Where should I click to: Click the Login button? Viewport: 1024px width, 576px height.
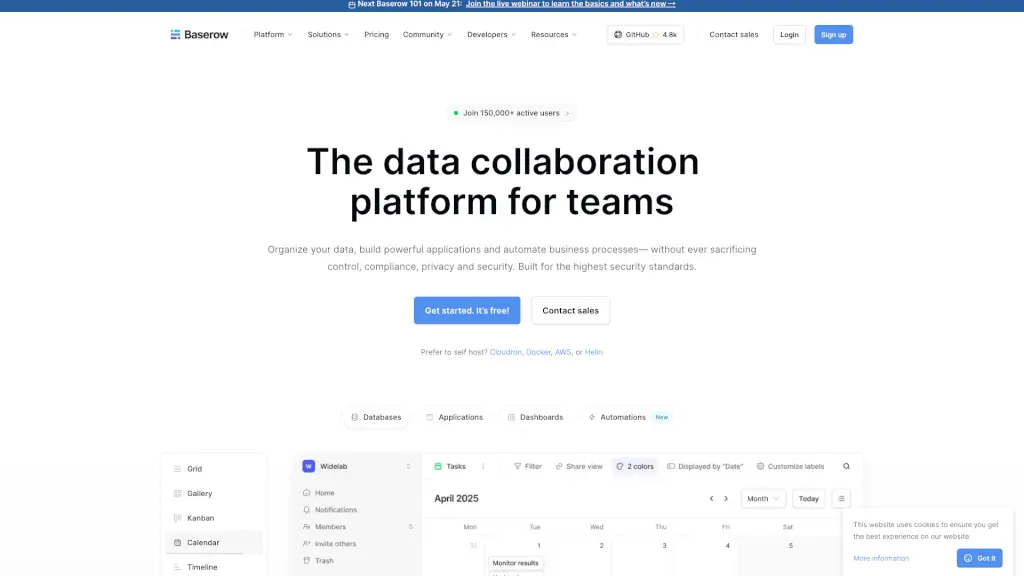click(x=789, y=35)
